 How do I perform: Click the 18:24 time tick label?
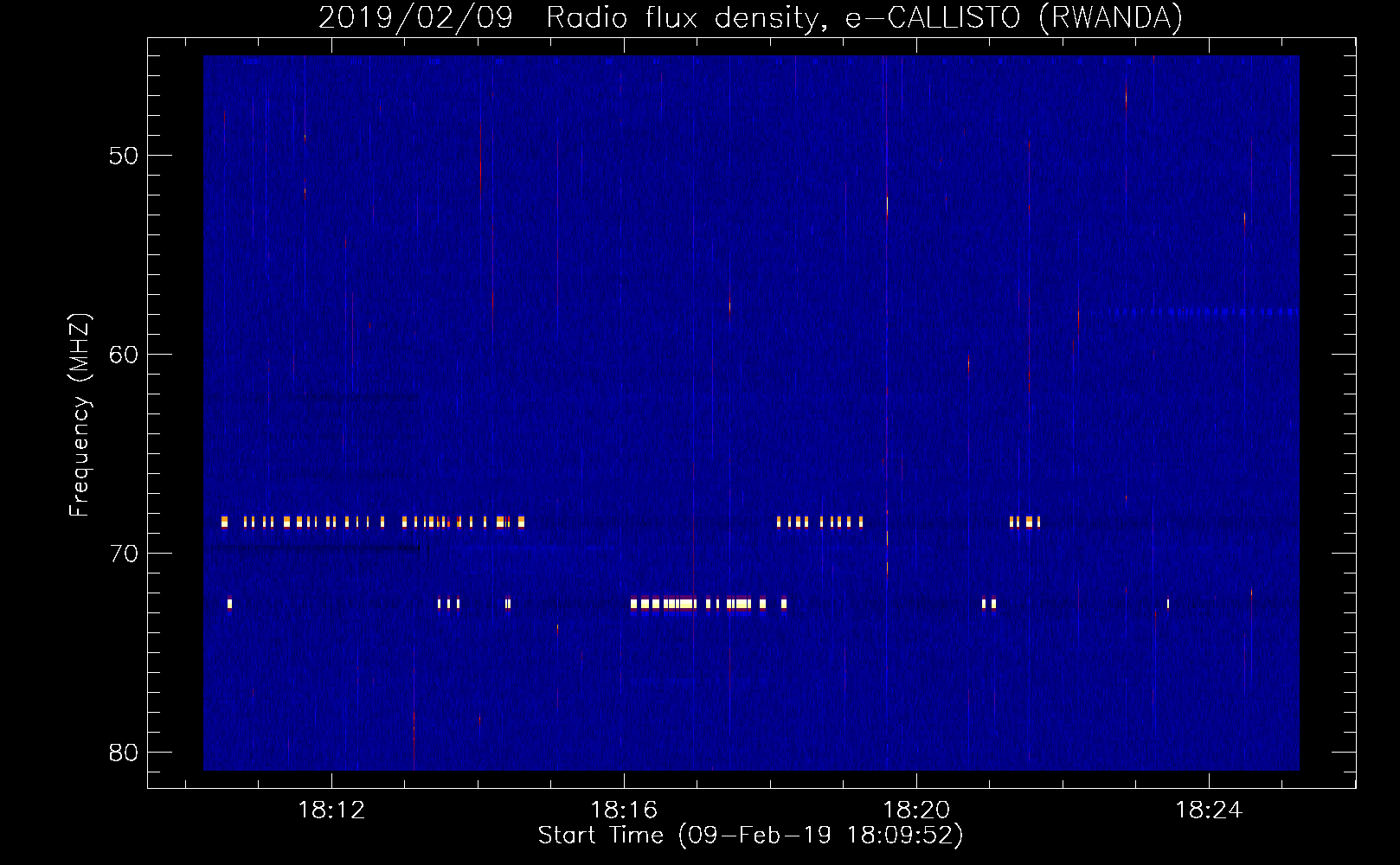tap(1209, 811)
